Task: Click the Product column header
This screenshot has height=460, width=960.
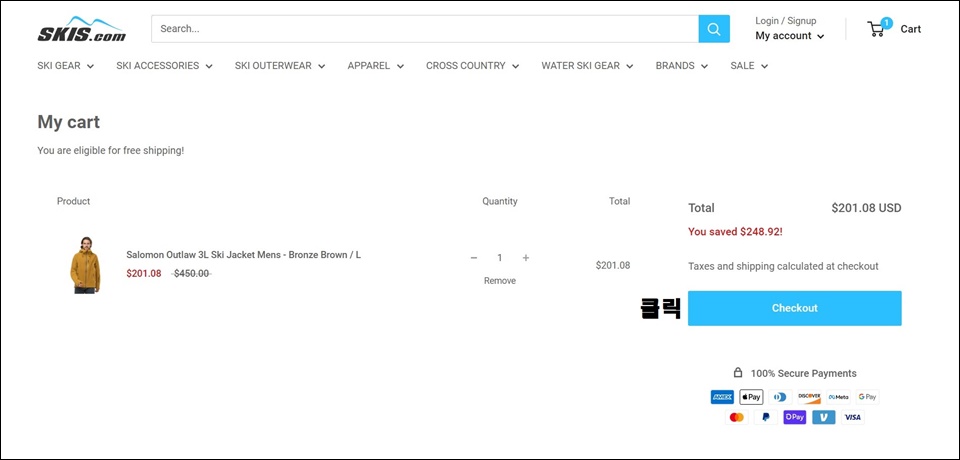Action: tap(73, 201)
